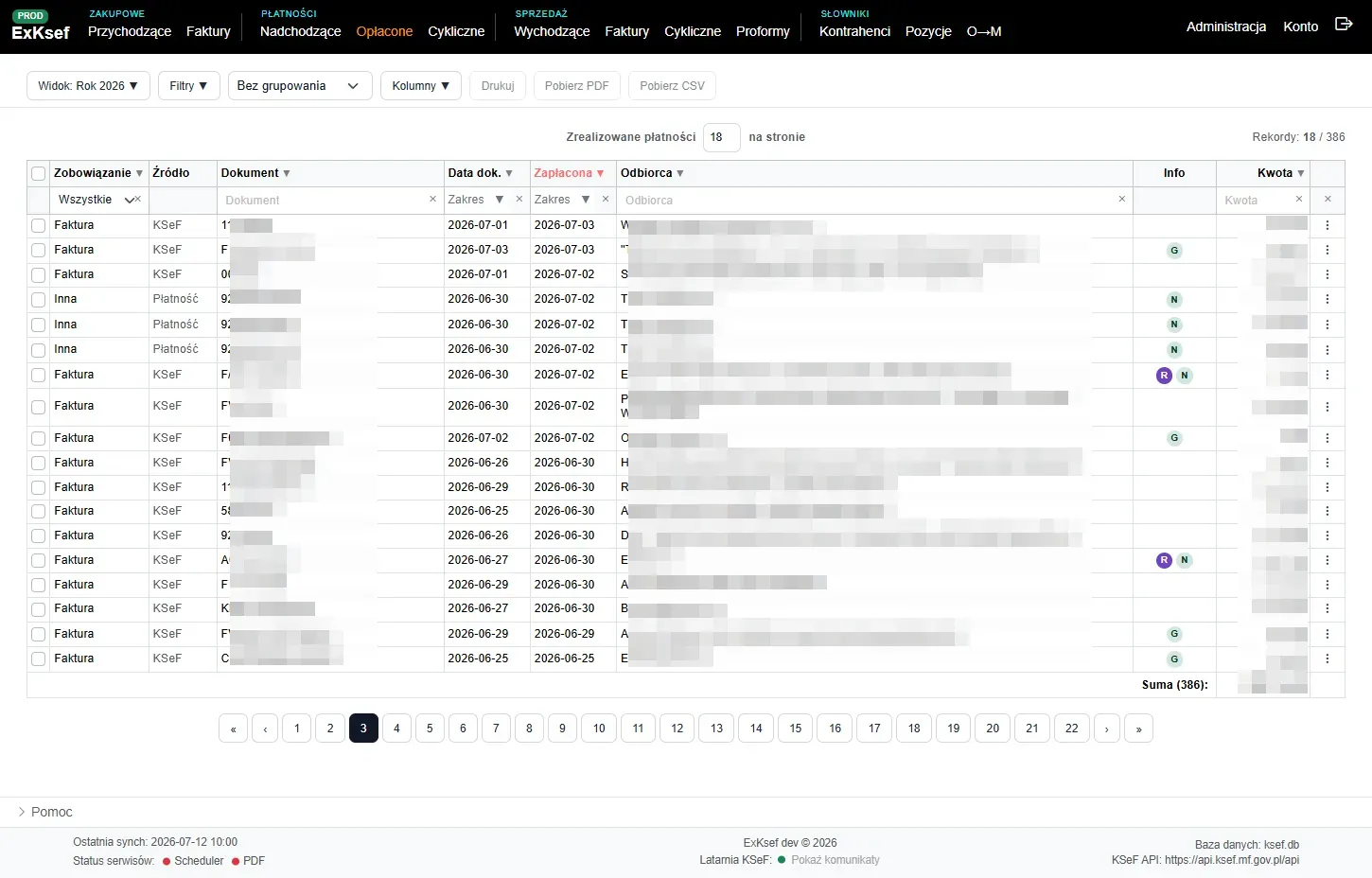Check the last row dated 2026-06-25 paid 2026-06-25
Viewport: 1372px width, 878px height.
click(38, 659)
